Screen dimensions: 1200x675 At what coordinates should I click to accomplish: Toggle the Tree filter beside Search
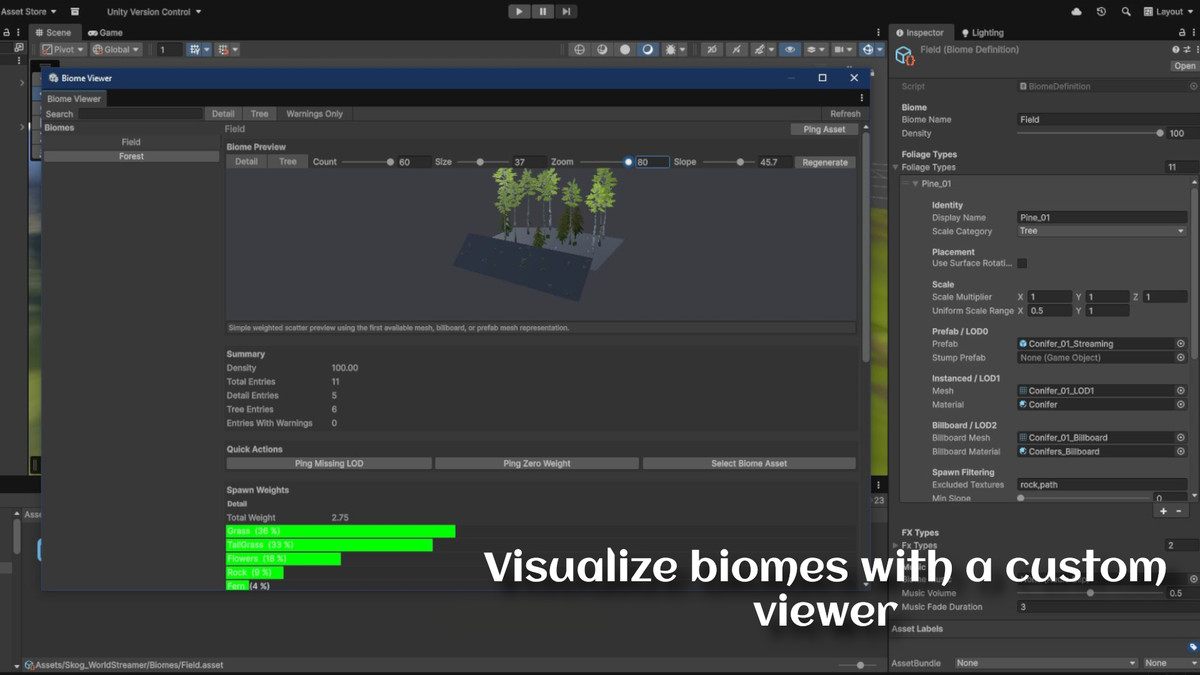(x=259, y=114)
